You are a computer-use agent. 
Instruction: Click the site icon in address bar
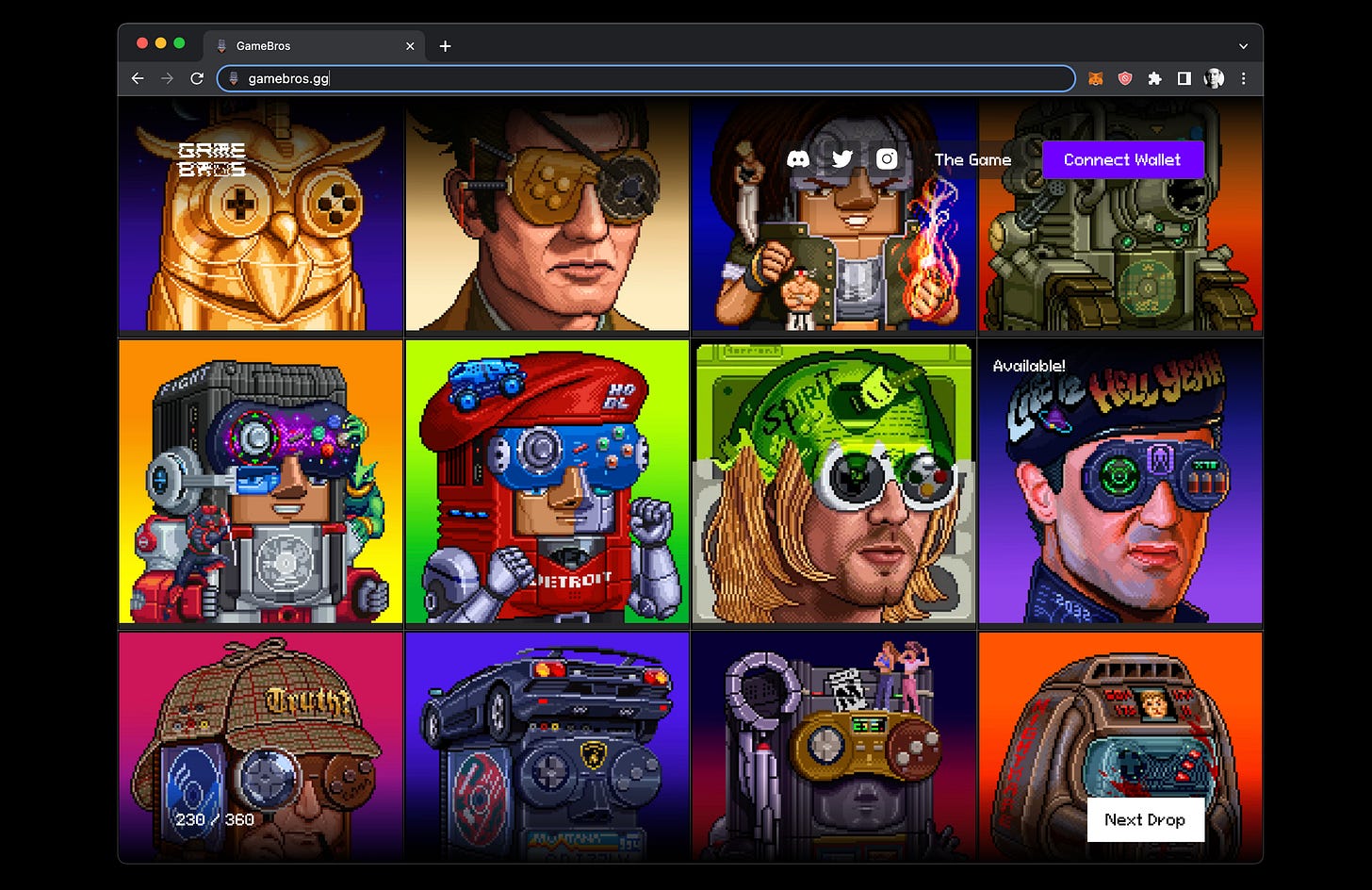pyautogui.click(x=234, y=78)
